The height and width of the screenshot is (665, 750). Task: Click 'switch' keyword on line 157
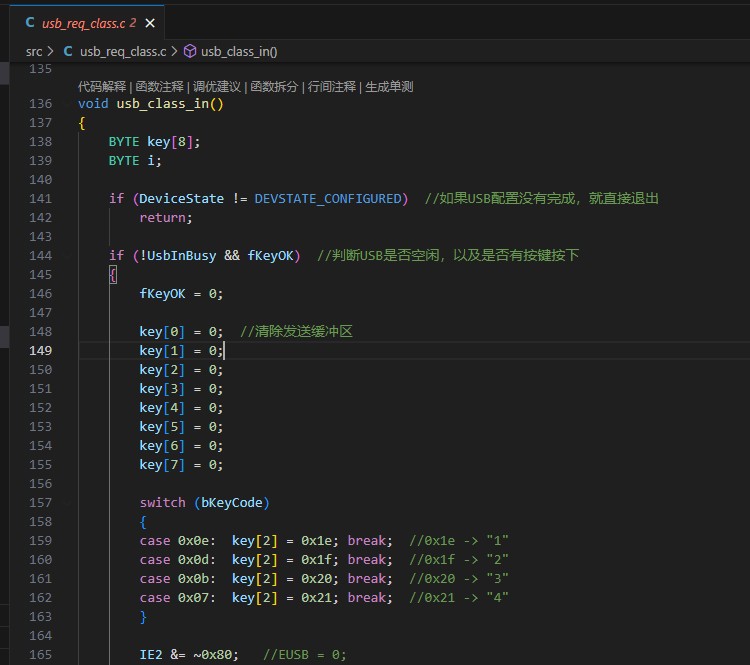coord(162,503)
